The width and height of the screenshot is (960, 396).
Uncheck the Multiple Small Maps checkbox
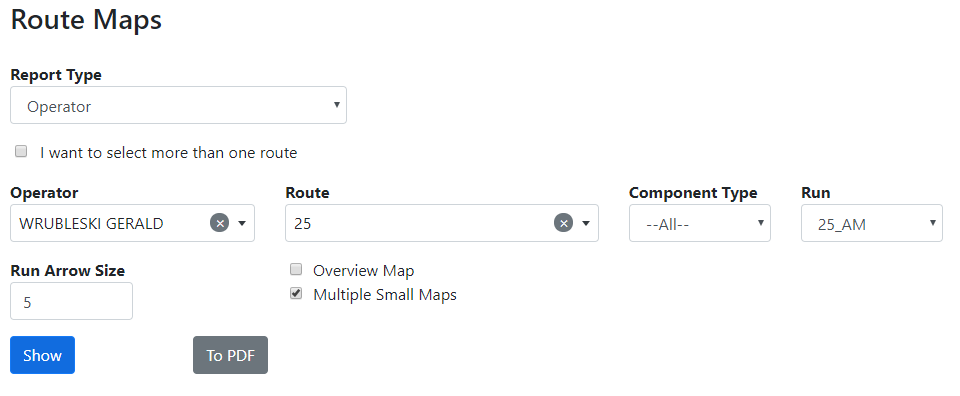coord(296,294)
